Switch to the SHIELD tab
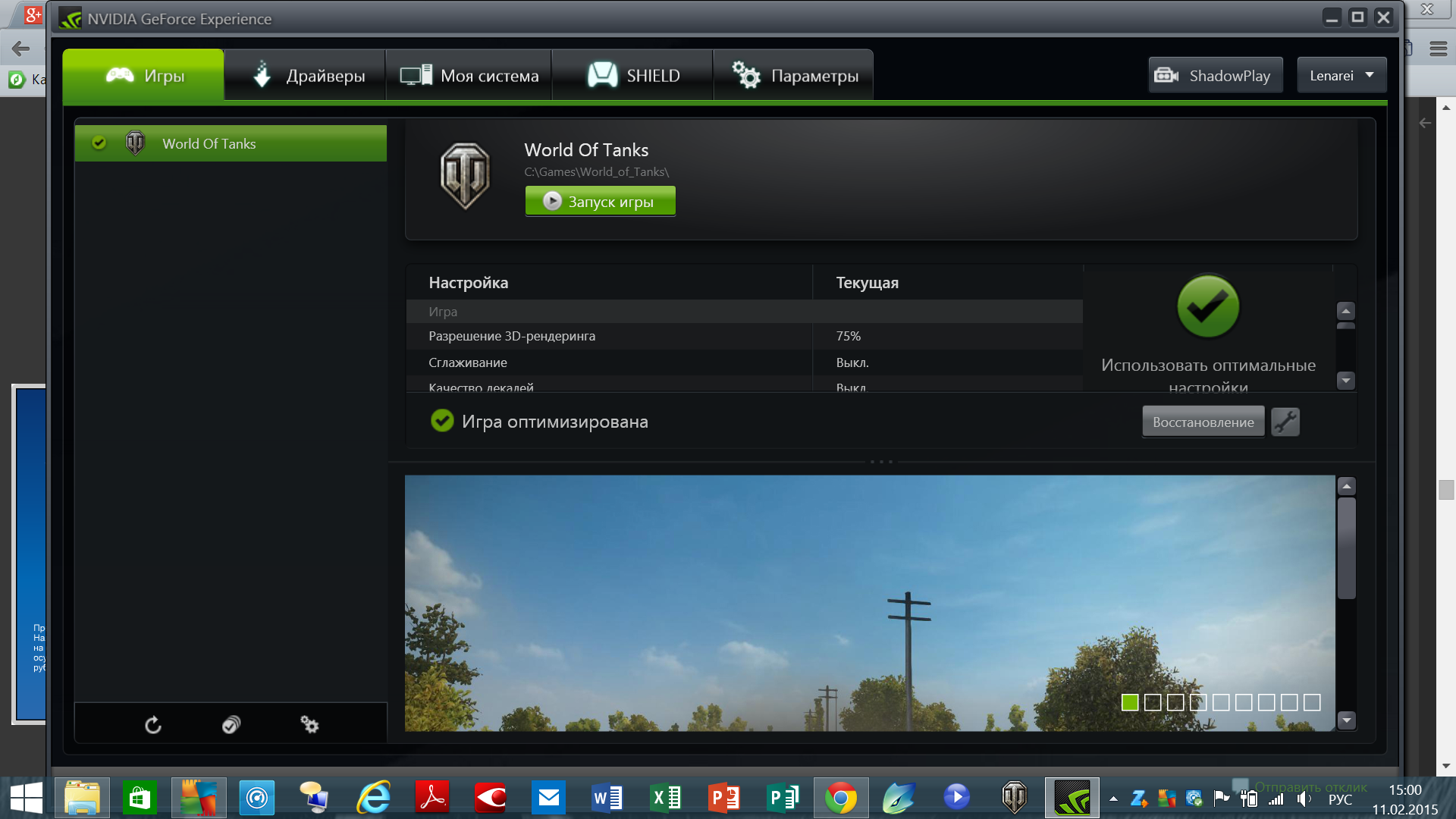Image resolution: width=1456 pixels, height=819 pixels. (632, 75)
